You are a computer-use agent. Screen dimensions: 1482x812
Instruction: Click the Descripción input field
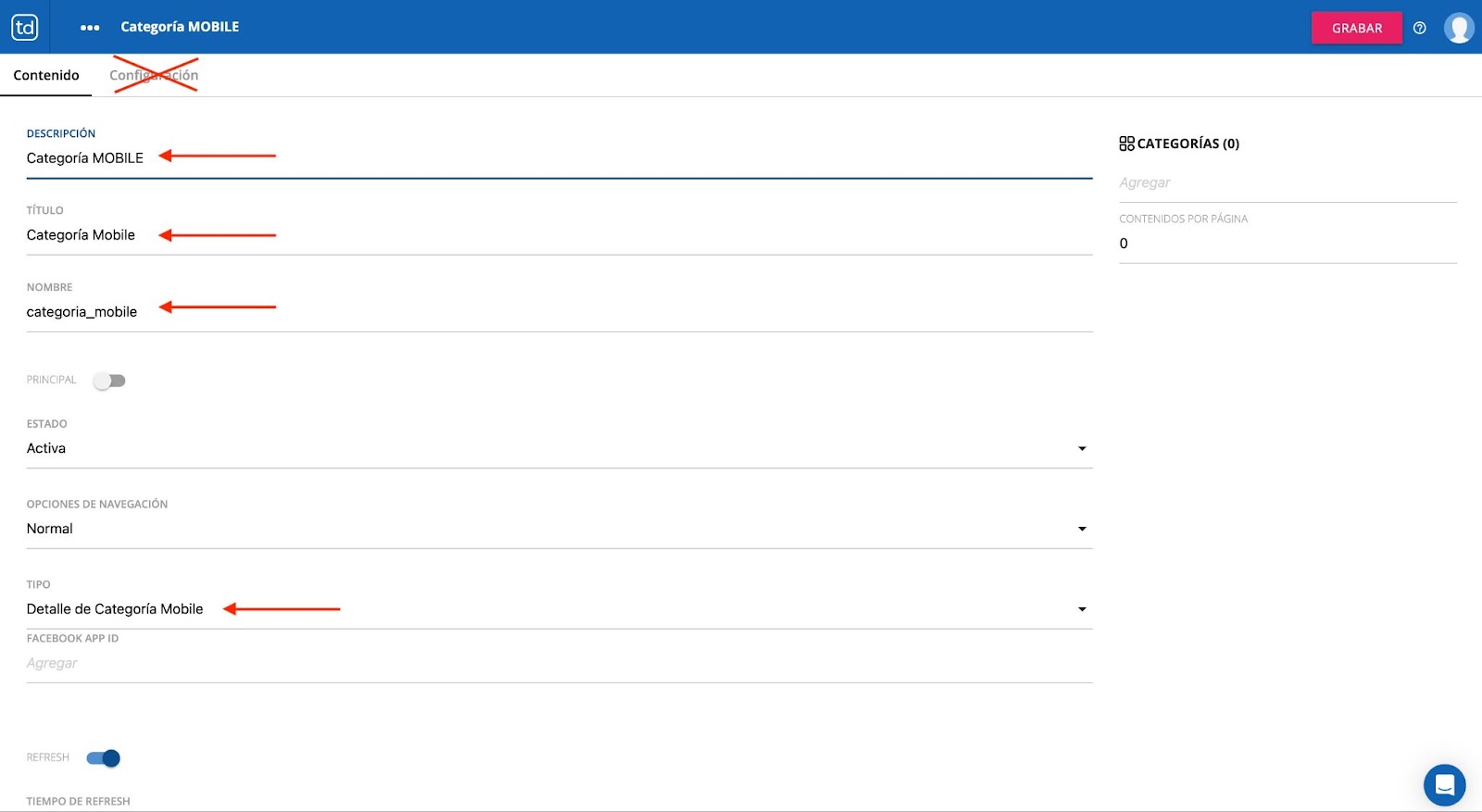point(556,158)
